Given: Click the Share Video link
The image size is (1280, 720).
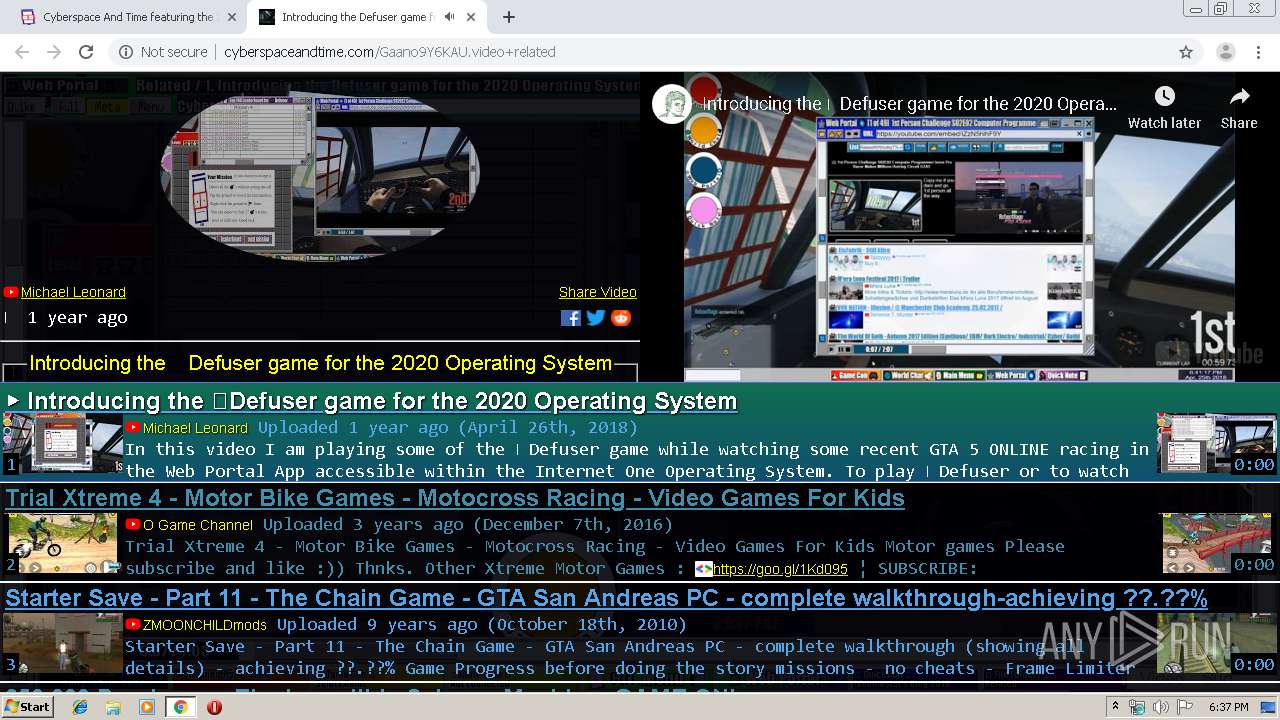Looking at the screenshot, I should (x=598, y=292).
